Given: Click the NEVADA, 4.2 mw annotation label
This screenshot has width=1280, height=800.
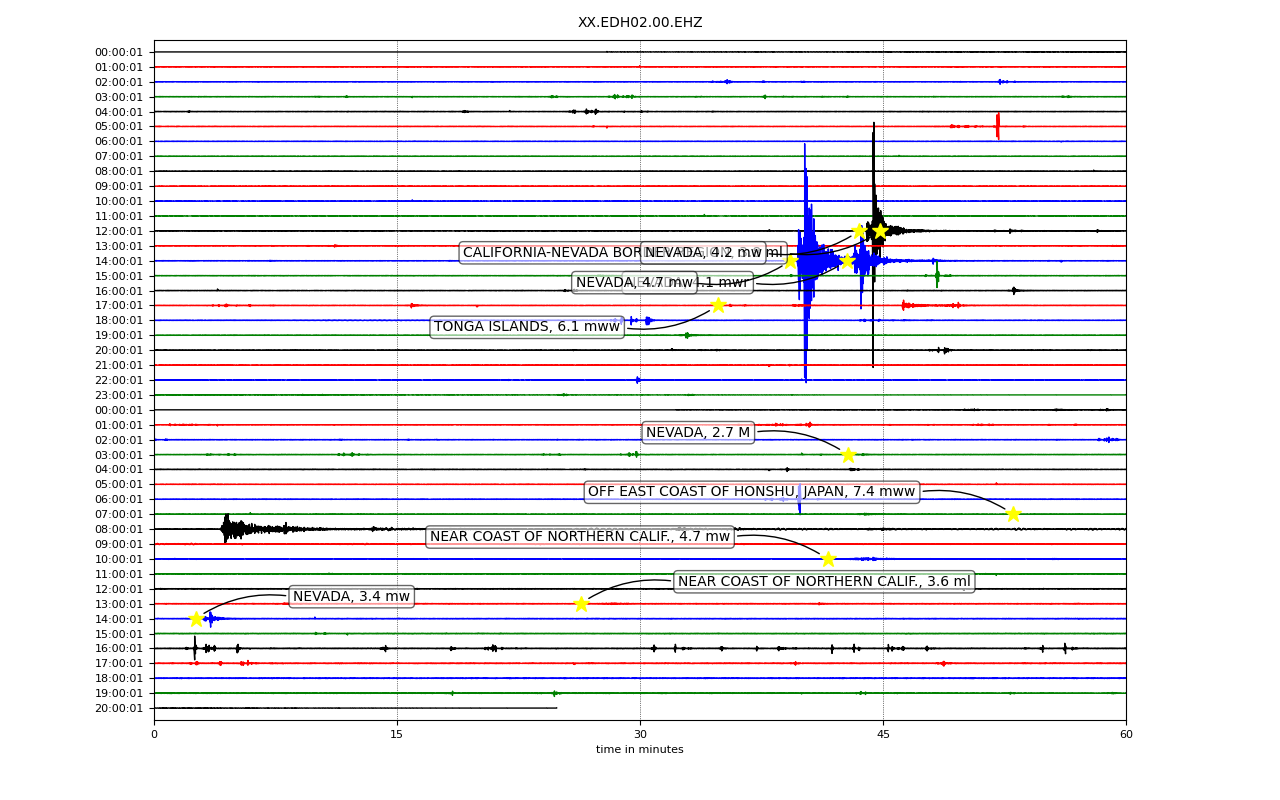Looking at the screenshot, I should click(x=704, y=253).
